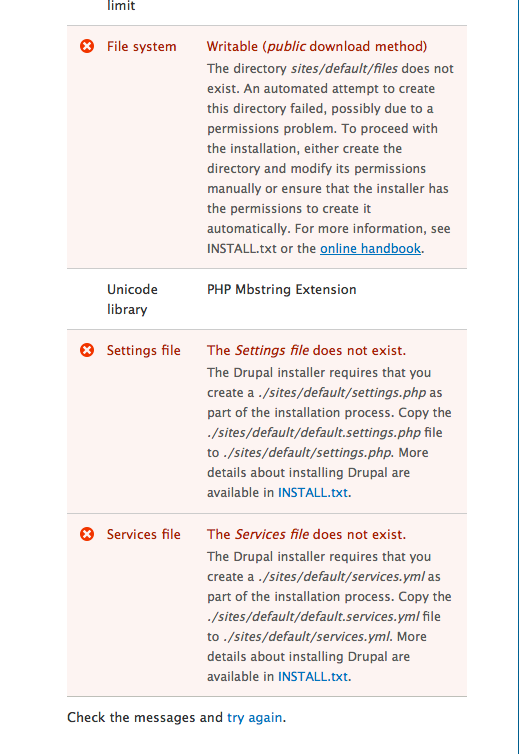Click the Services file error icon
Viewport: 519px width, 754px height.
(87, 534)
